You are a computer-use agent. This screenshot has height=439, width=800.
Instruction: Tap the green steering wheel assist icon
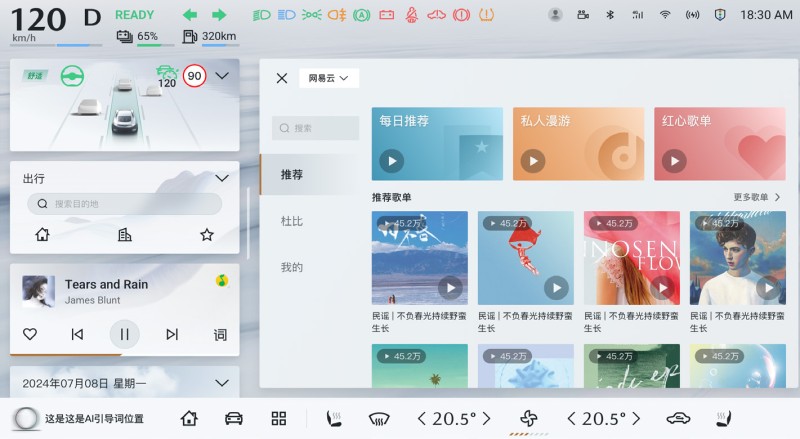pos(72,77)
